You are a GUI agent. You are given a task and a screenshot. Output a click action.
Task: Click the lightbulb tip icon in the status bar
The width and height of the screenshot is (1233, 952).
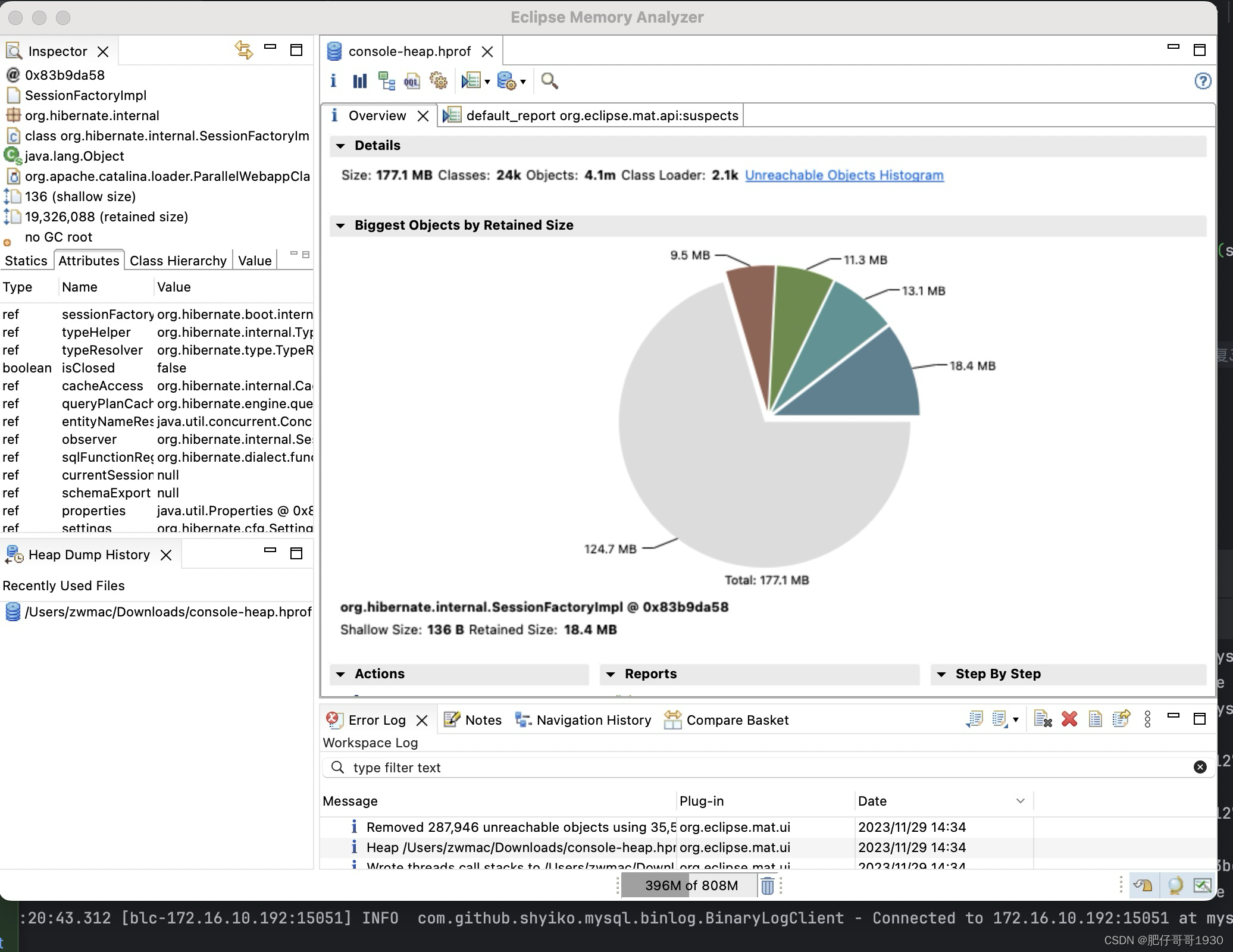(1175, 885)
